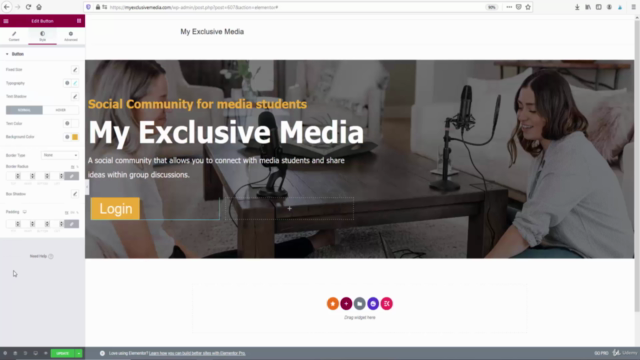Open the History icon in footer
Viewport: 640px width, 360px height.
click(25, 353)
